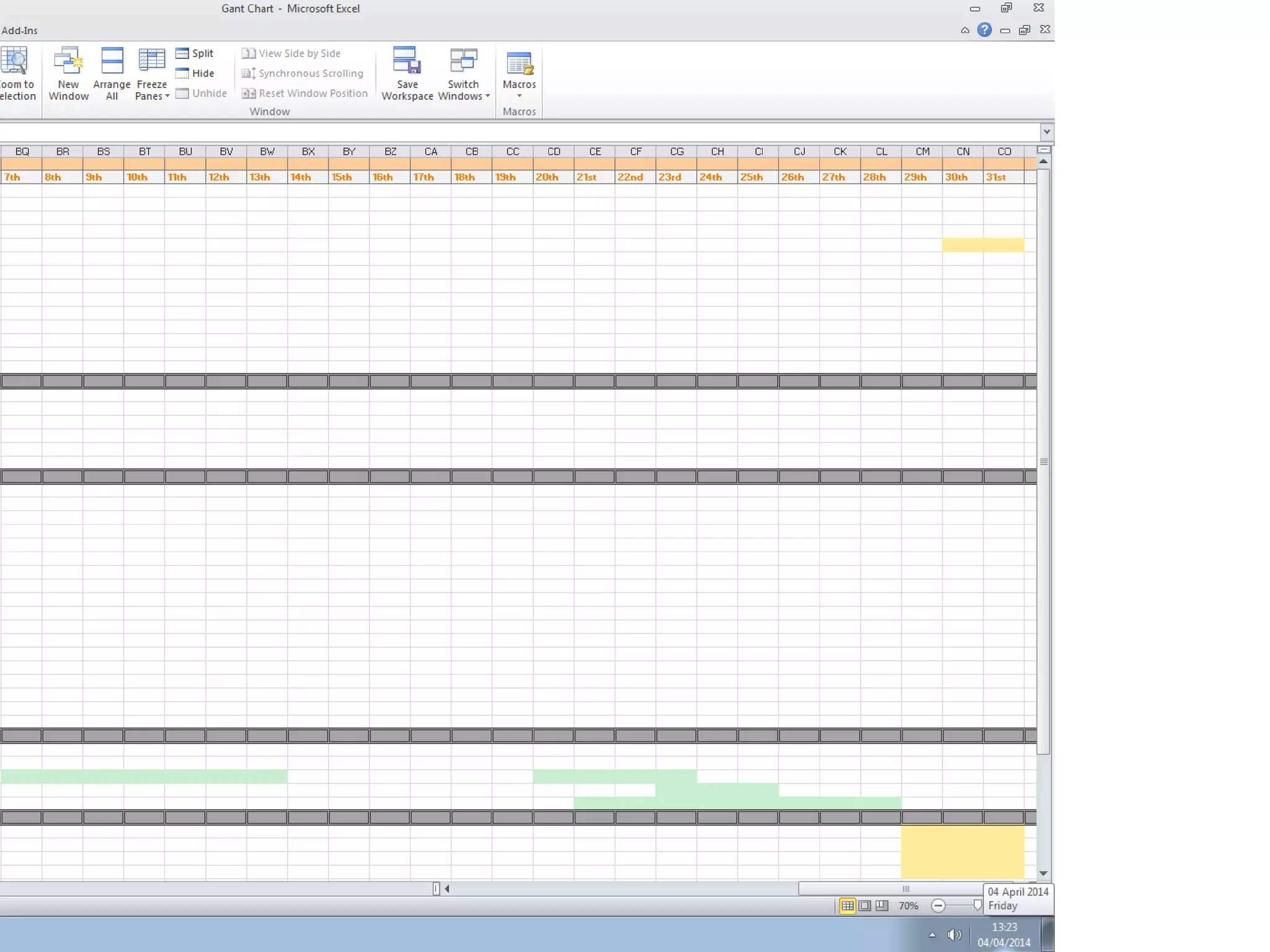Click the vertical scroll down arrow

(x=1044, y=873)
